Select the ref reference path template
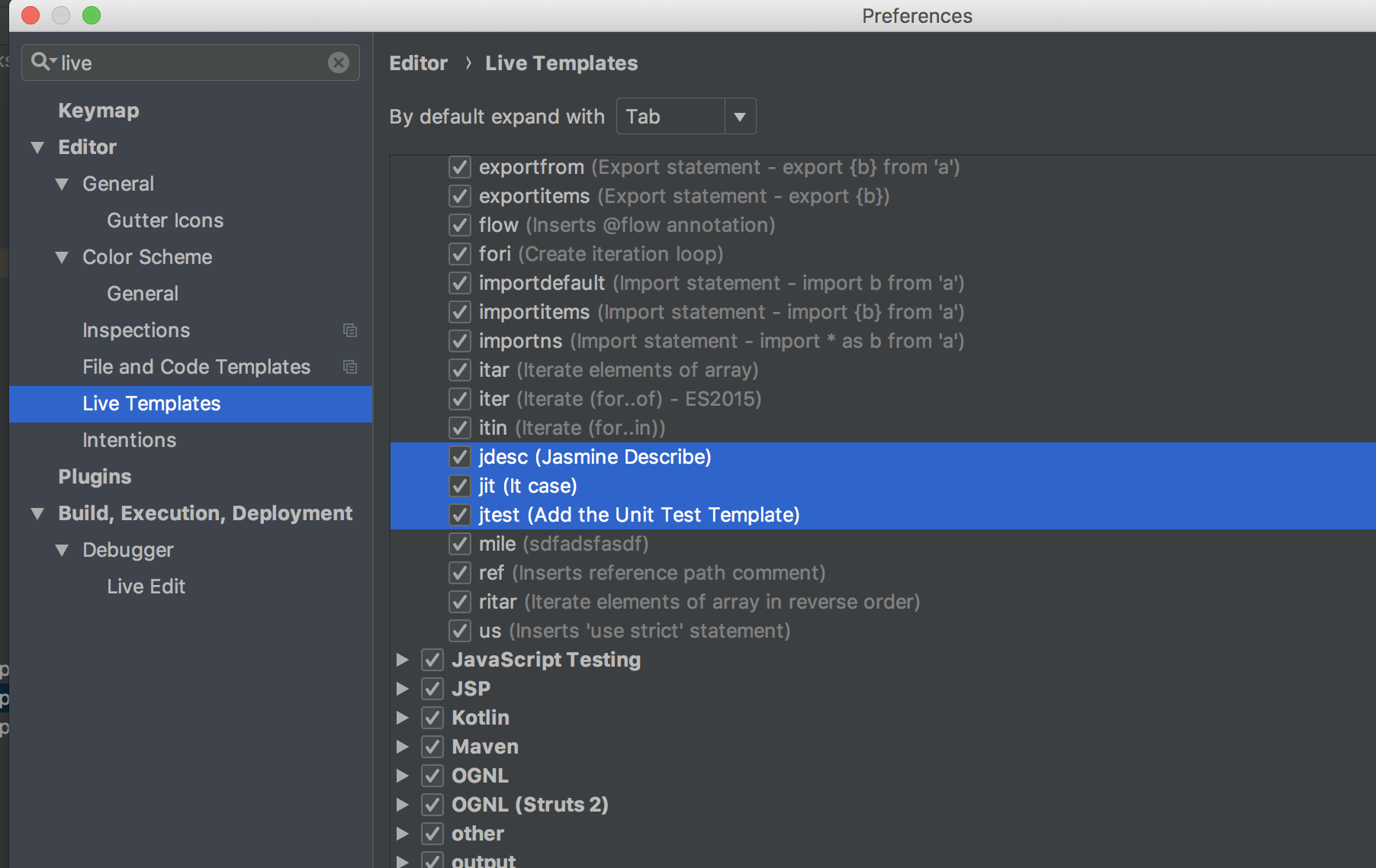This screenshot has width=1376, height=868. click(x=883, y=573)
